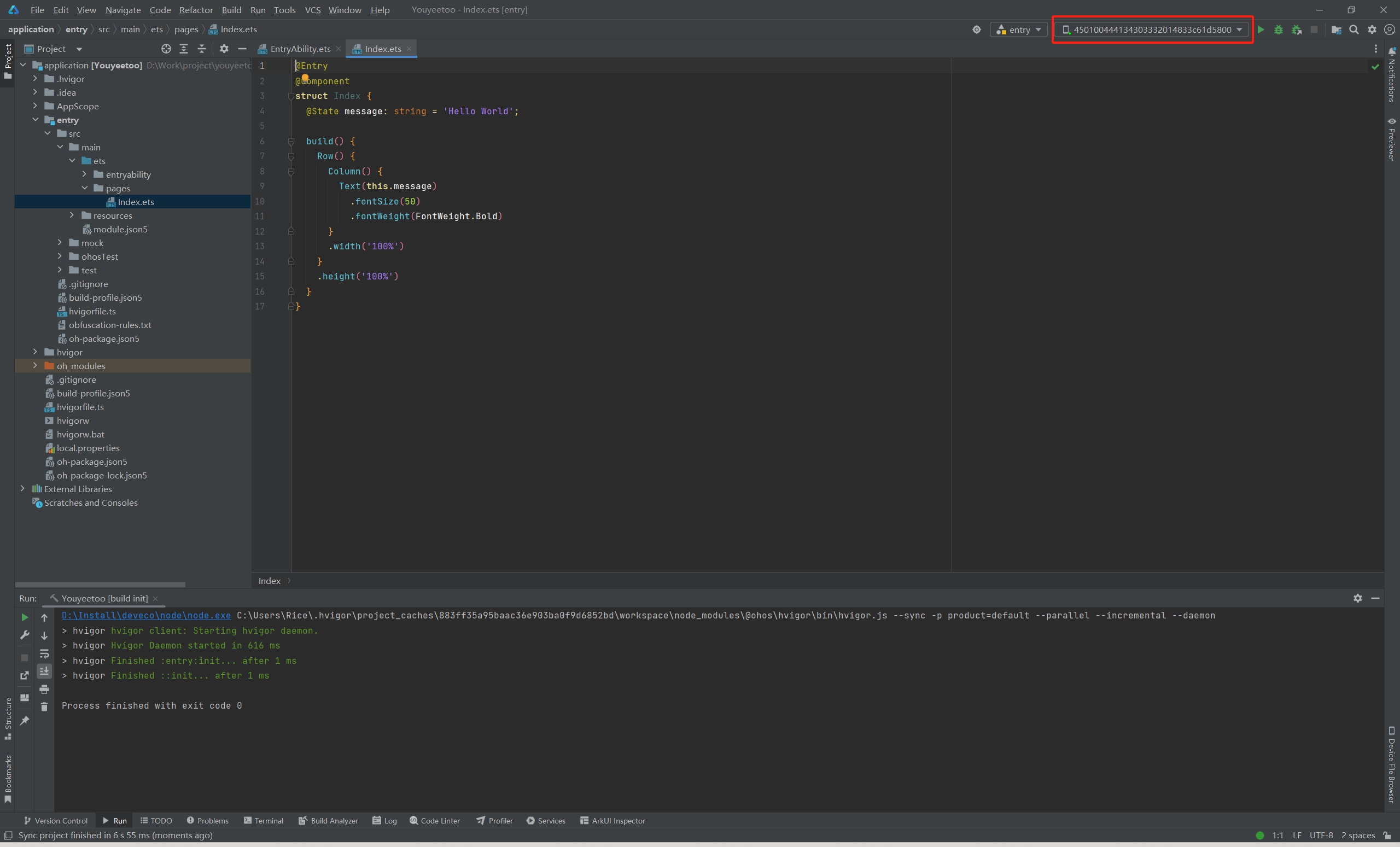Click the 2 spaces indent setting
The image size is (1400, 847).
coord(1358,835)
